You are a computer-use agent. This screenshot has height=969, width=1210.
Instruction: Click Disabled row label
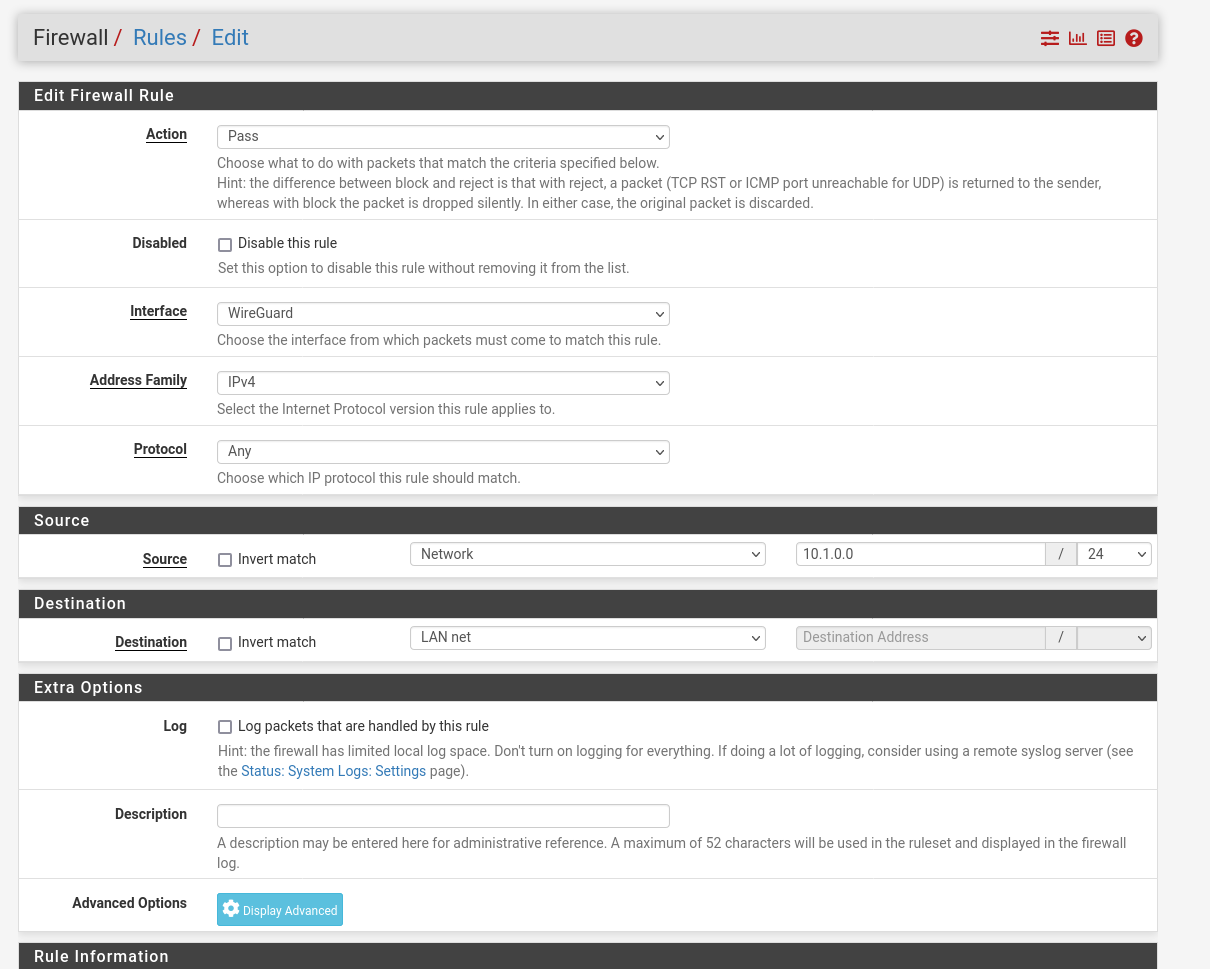(x=159, y=243)
